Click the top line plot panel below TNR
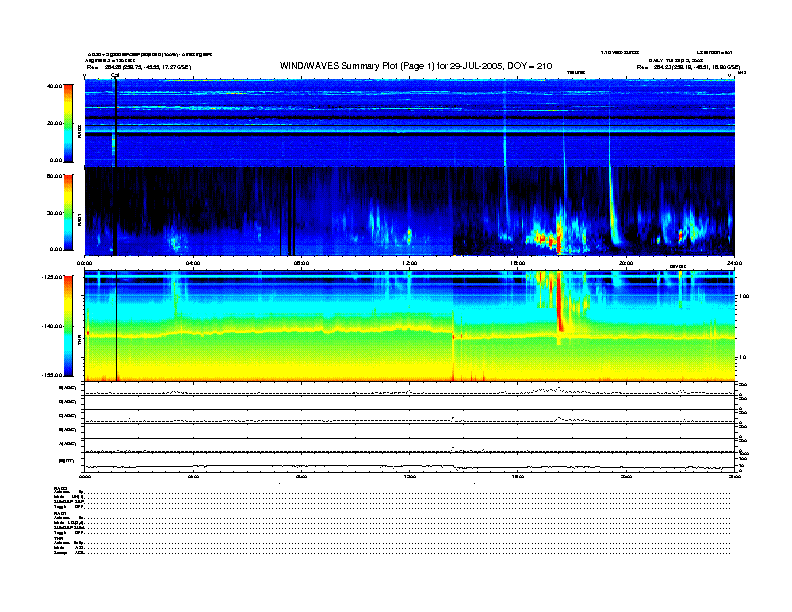Image resolution: width=792 pixels, height=612 pixels. click(x=410, y=389)
